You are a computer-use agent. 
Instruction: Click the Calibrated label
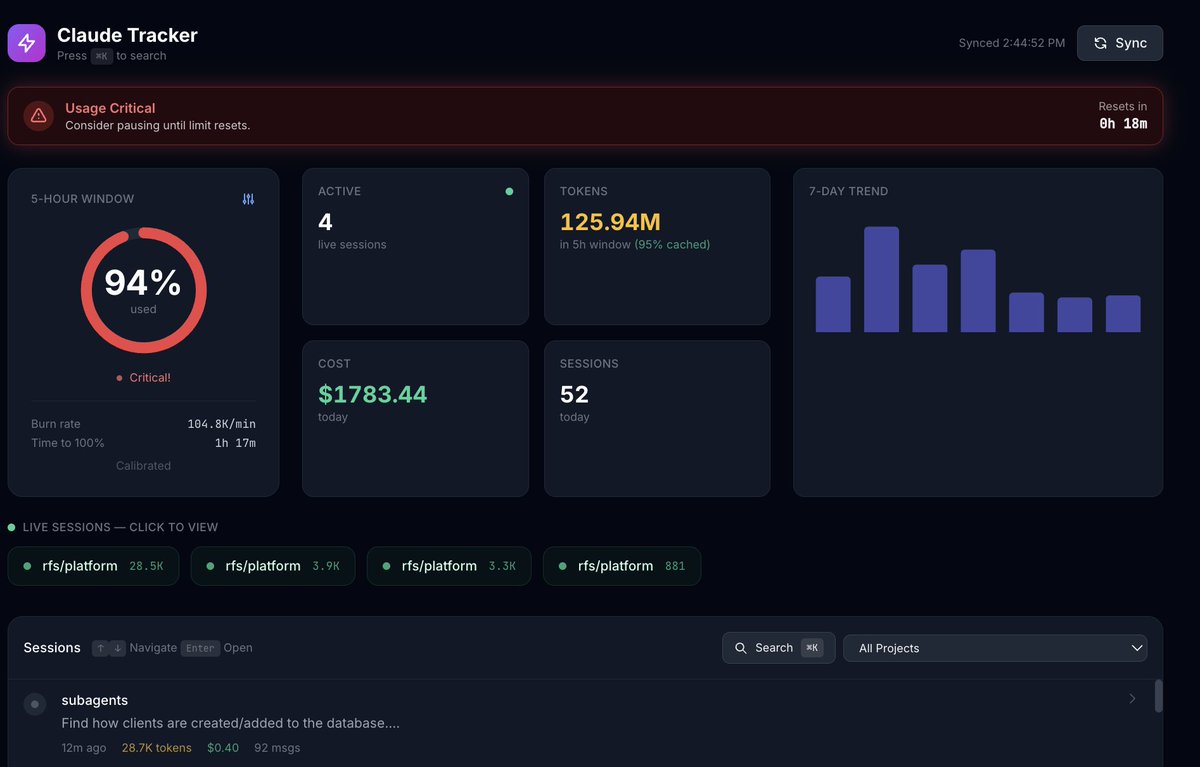(x=143, y=466)
